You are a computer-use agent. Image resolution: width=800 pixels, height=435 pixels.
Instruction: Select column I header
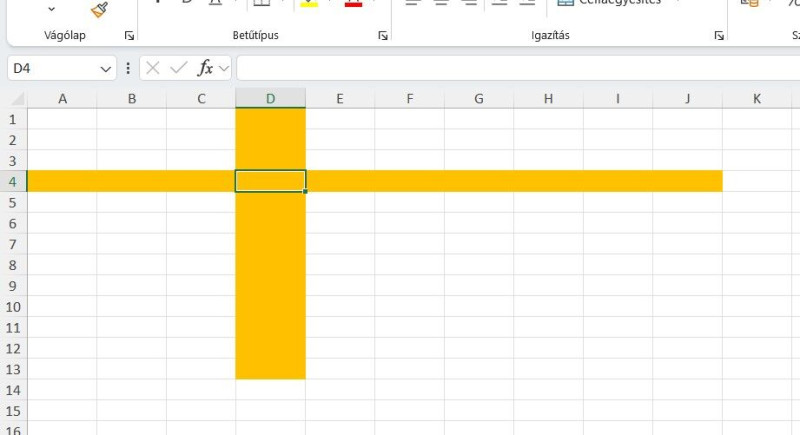(618, 98)
